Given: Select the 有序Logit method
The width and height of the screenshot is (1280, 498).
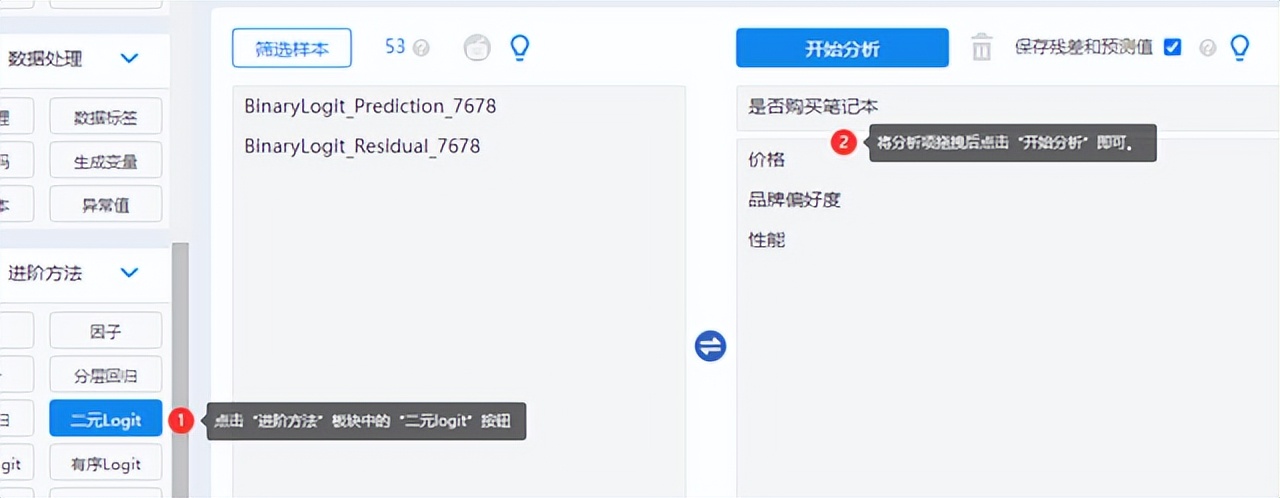Looking at the screenshot, I should 106,464.
